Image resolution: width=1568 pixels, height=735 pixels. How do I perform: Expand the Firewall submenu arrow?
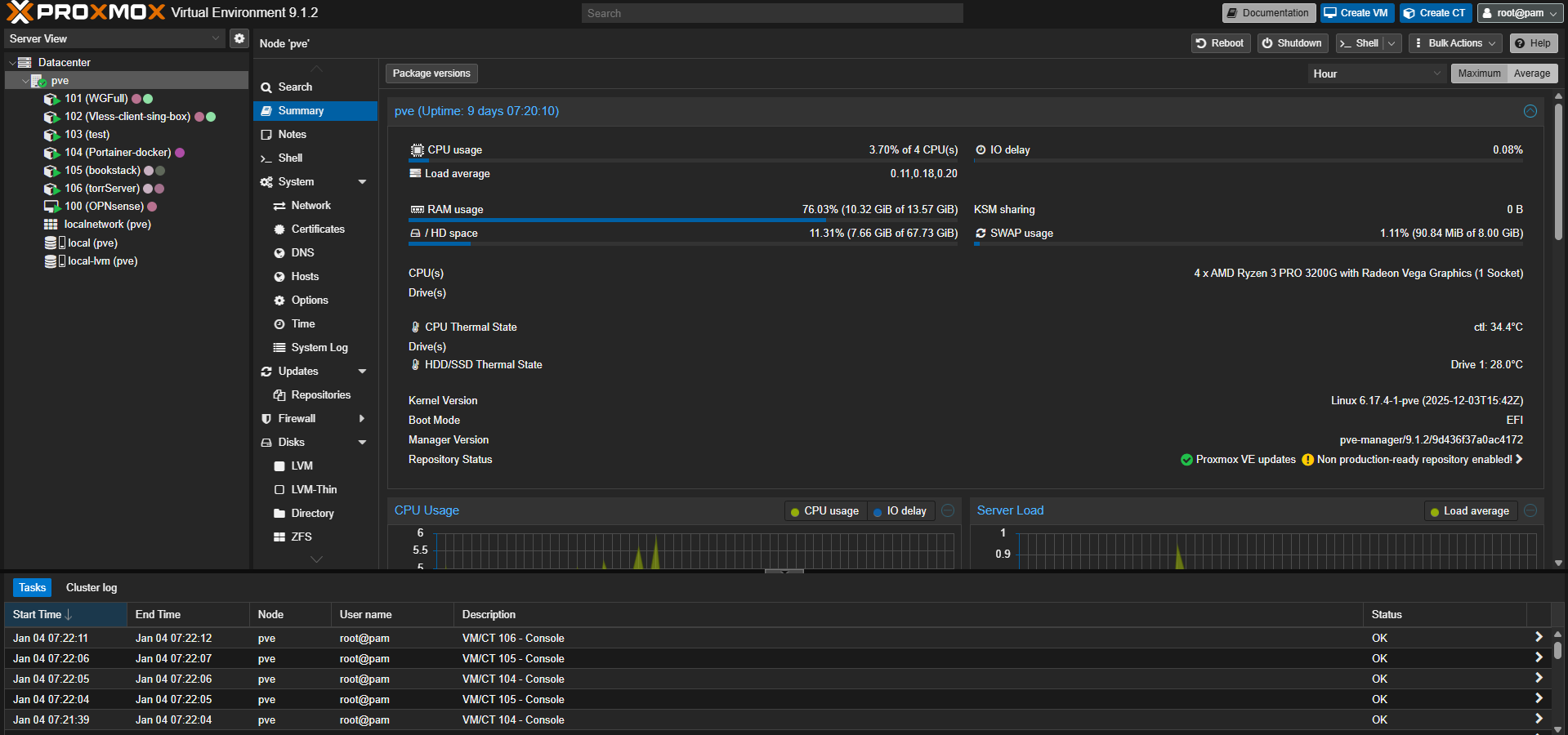(362, 419)
